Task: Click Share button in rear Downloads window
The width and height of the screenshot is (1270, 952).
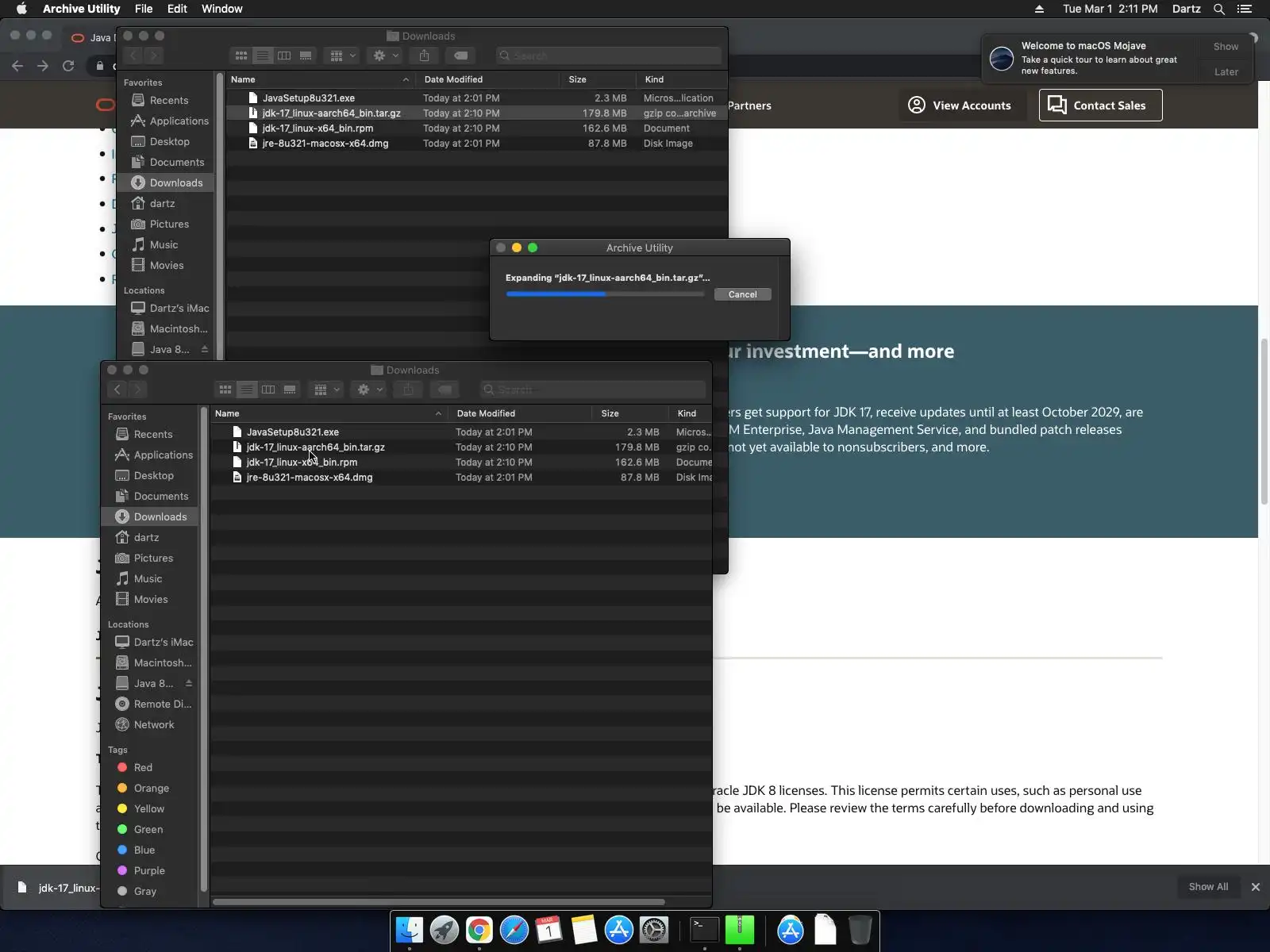Action: coord(424,56)
